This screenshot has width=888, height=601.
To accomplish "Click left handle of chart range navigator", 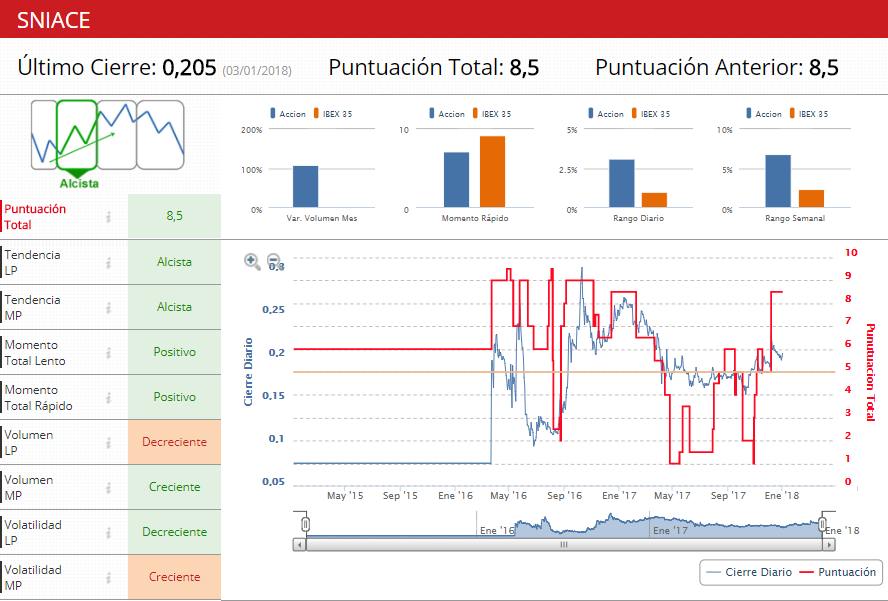I will pos(305,524).
